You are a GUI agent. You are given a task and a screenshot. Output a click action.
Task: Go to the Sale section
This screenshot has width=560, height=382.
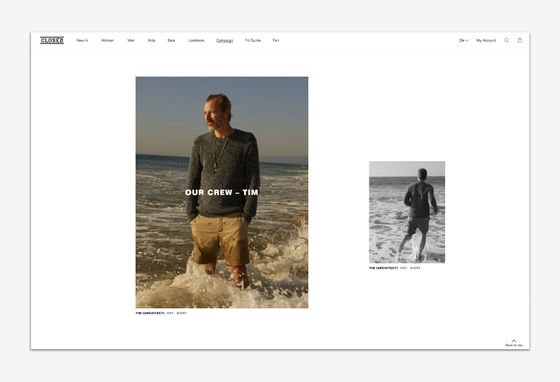[x=171, y=41]
